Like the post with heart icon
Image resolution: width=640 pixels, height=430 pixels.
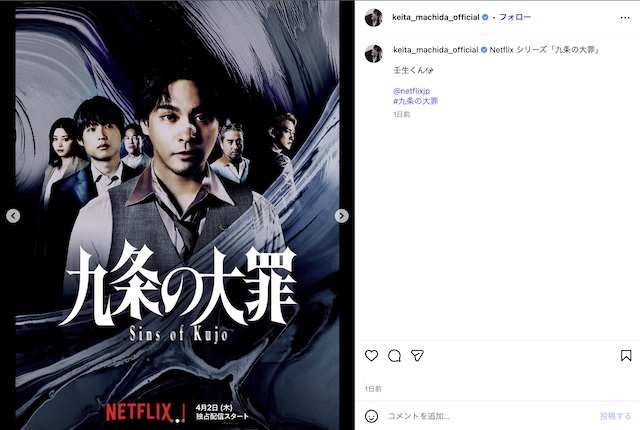(371, 355)
